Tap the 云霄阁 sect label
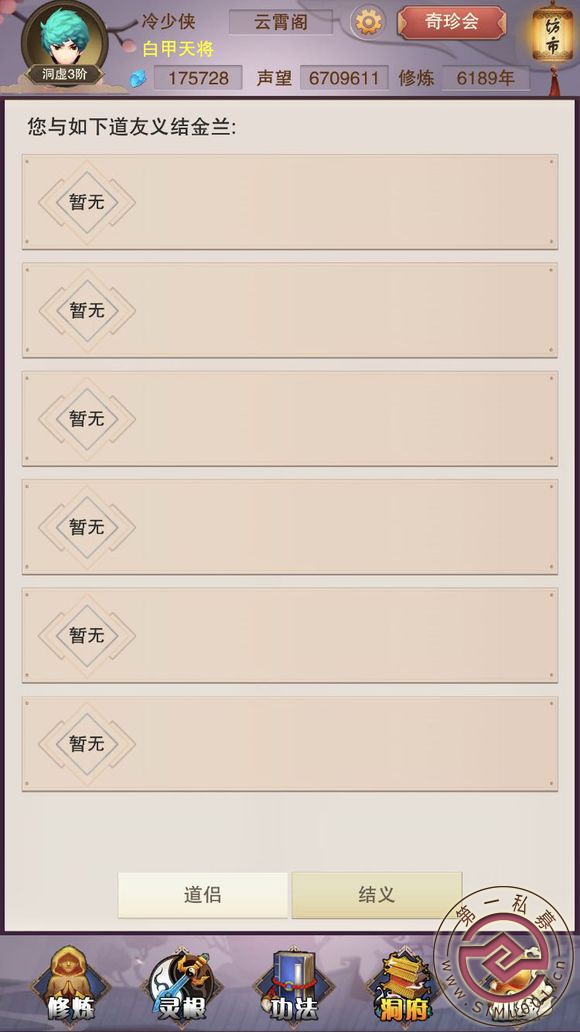The height and width of the screenshot is (1032, 580). click(x=281, y=22)
